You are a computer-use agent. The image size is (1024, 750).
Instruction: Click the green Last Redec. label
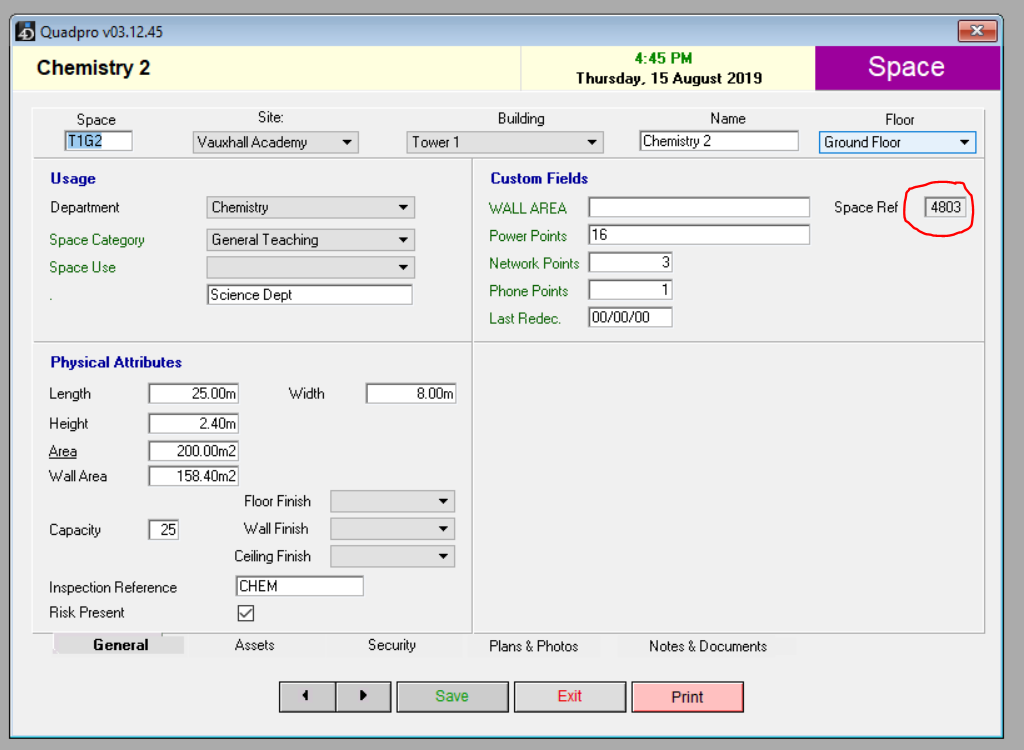coord(525,318)
